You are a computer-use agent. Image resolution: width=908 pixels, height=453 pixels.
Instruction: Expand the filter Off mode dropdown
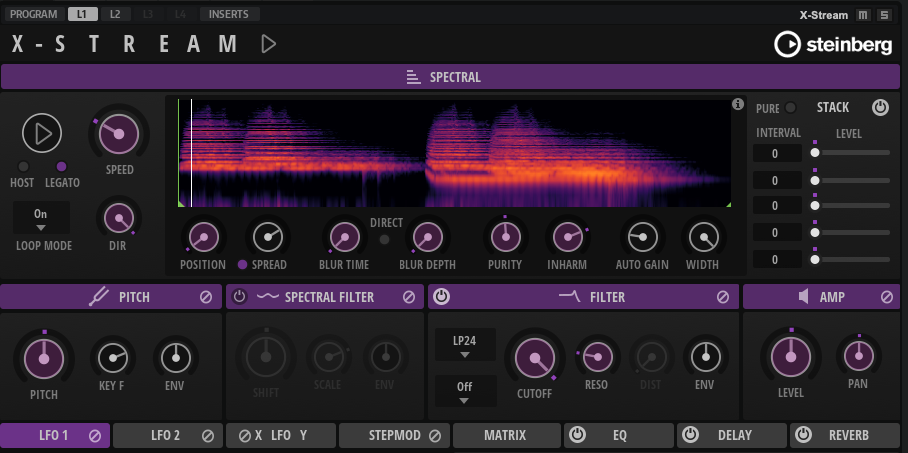pyautogui.click(x=465, y=390)
